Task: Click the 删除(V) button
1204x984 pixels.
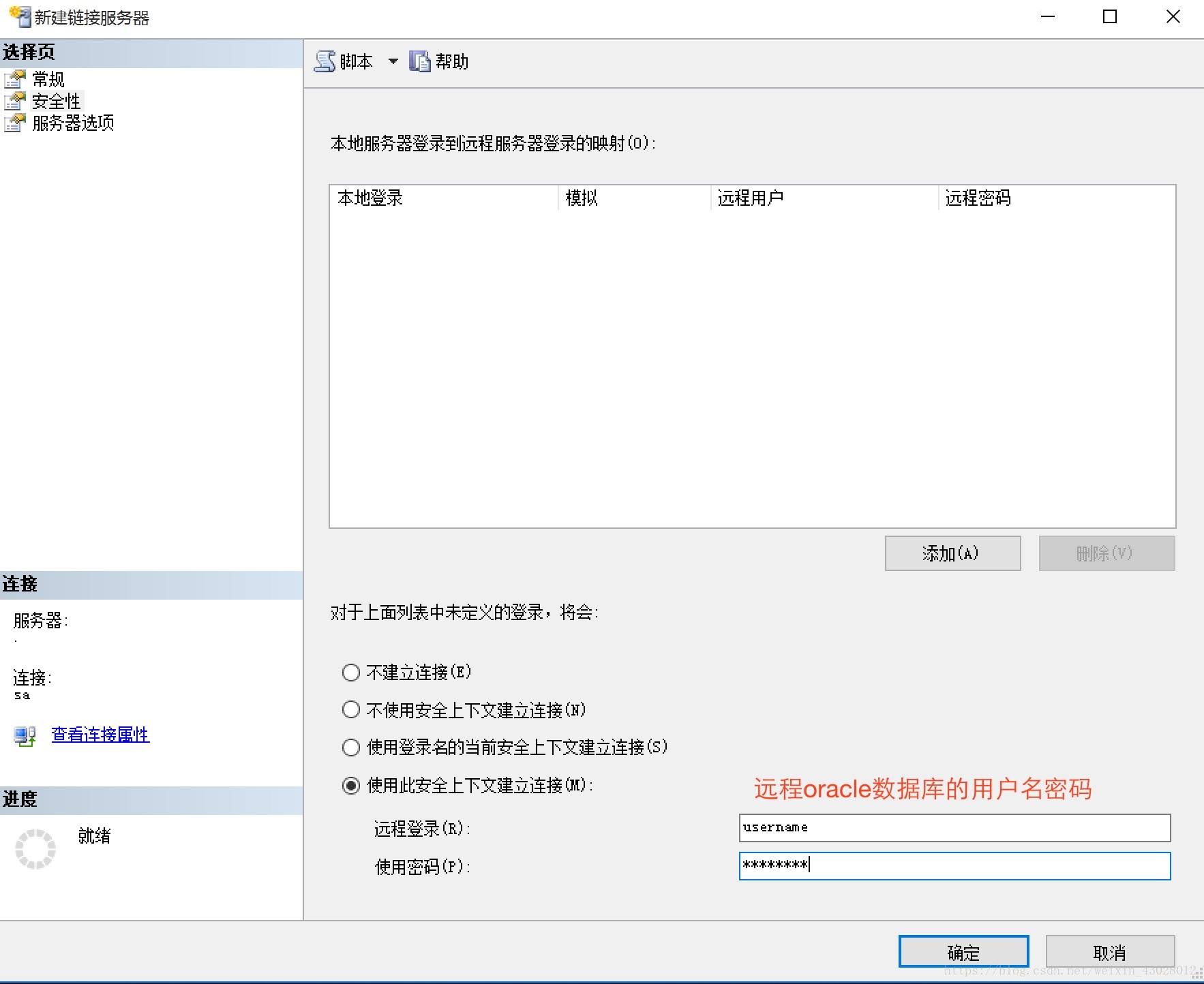Action: pyautogui.click(x=1107, y=553)
